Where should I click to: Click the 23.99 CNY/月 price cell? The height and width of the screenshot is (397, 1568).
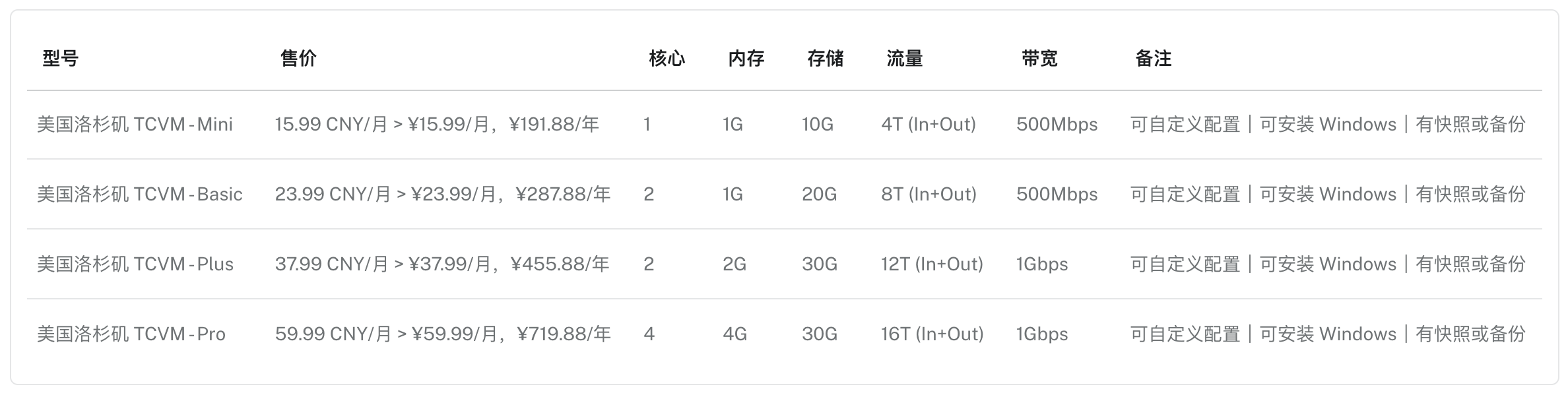tap(443, 195)
